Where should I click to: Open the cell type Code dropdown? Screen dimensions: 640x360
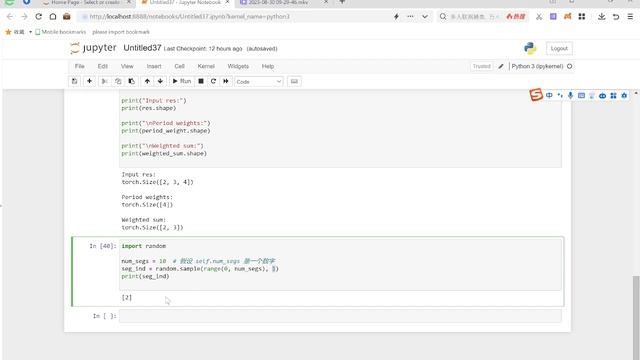258,82
